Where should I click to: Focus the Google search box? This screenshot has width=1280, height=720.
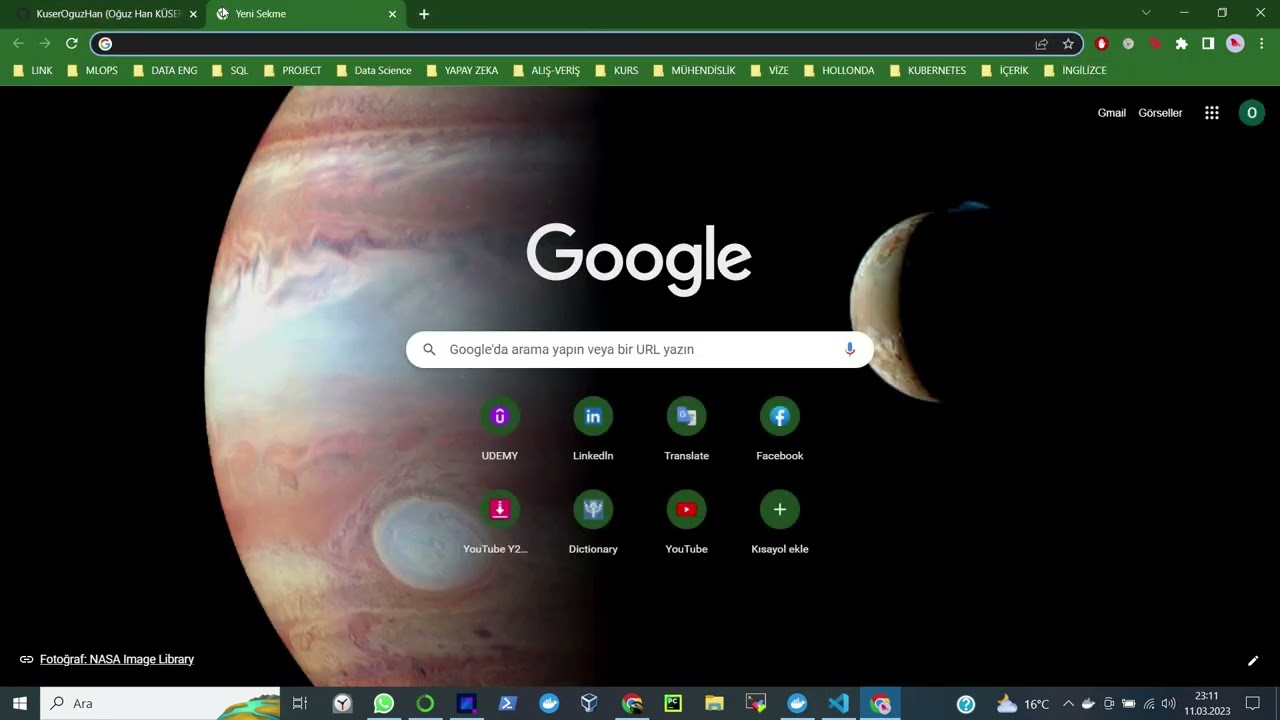click(x=640, y=349)
